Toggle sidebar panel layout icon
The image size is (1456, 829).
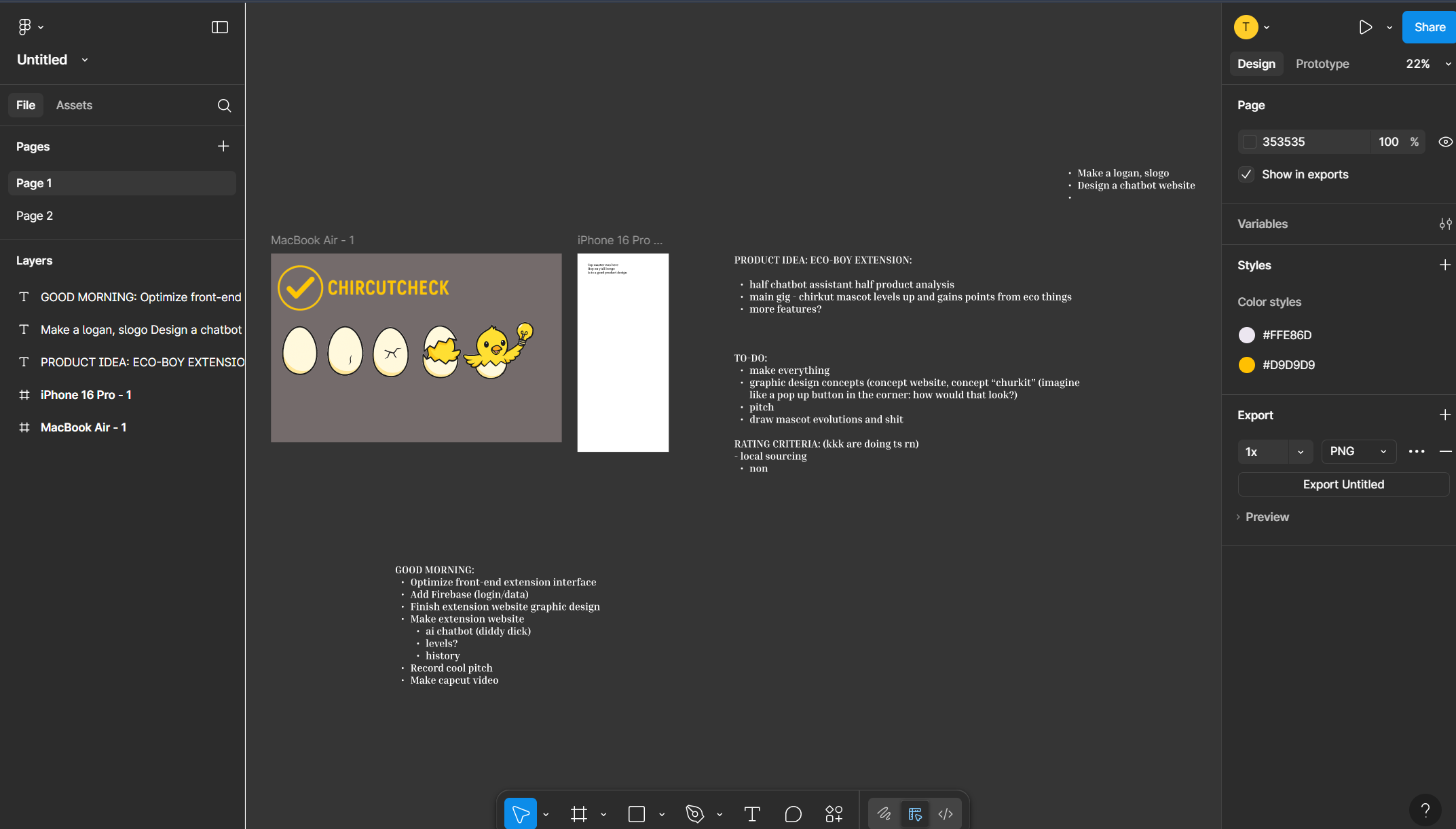220,27
